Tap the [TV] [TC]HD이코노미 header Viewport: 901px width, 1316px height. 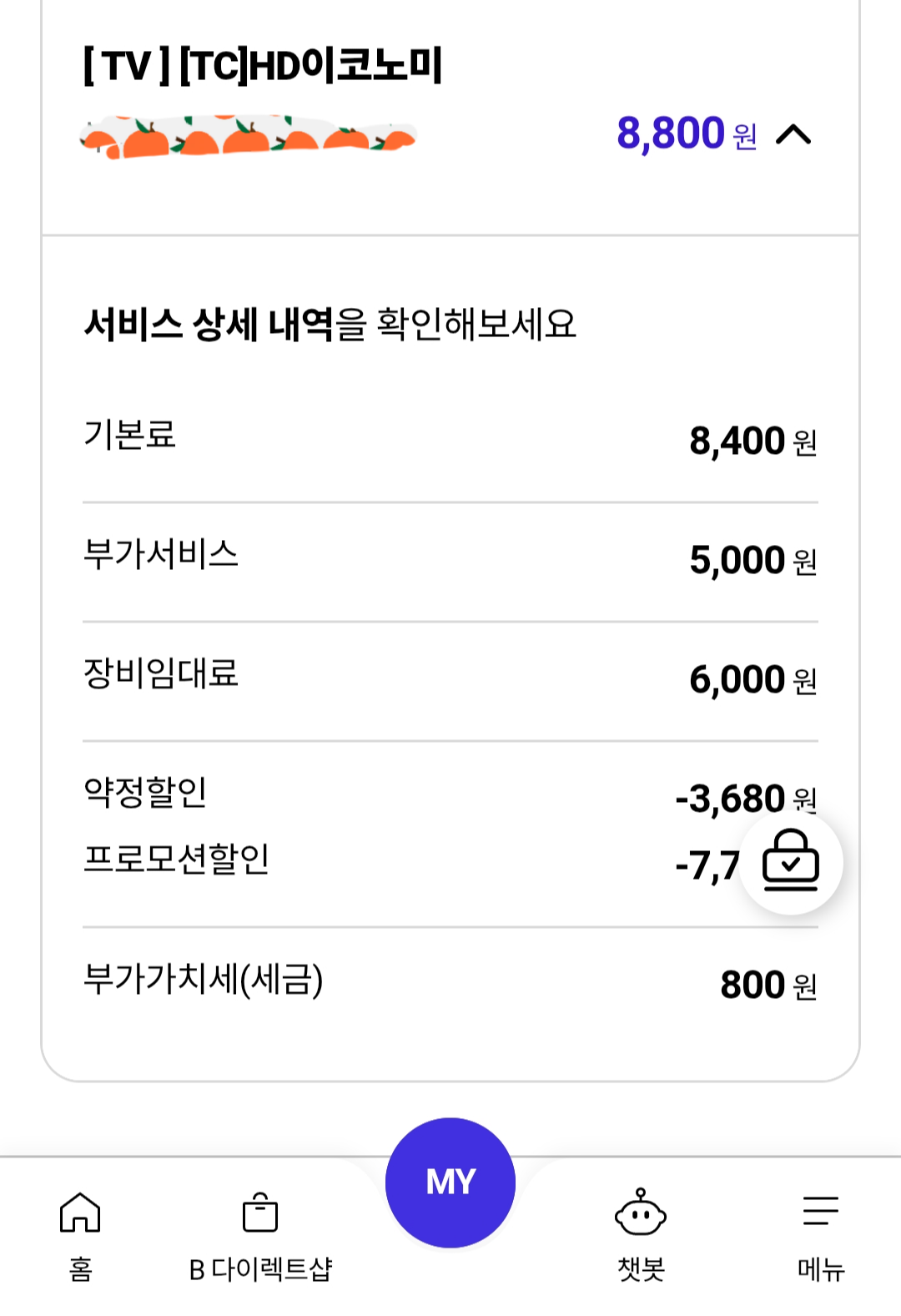click(263, 65)
